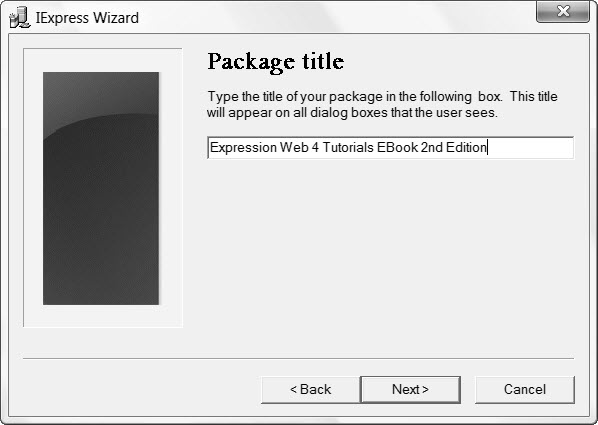Focus the package title text box

(391, 148)
